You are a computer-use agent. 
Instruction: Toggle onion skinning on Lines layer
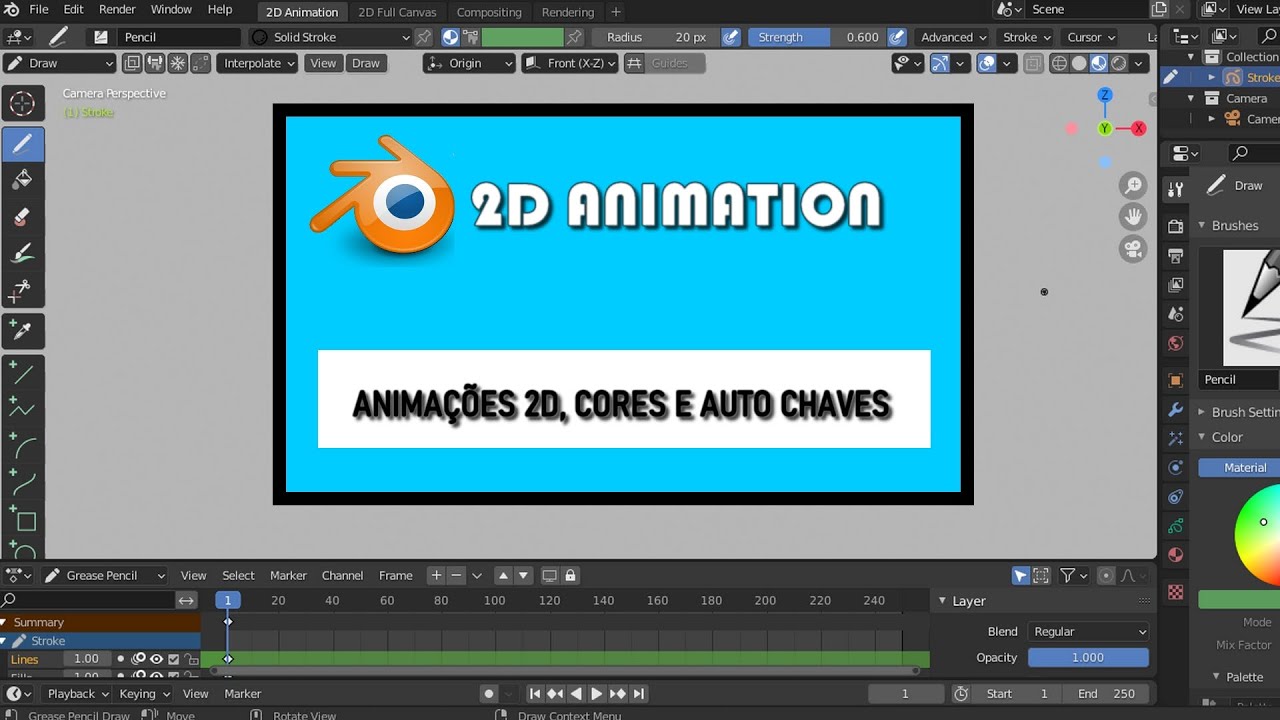pyautogui.click(x=139, y=659)
